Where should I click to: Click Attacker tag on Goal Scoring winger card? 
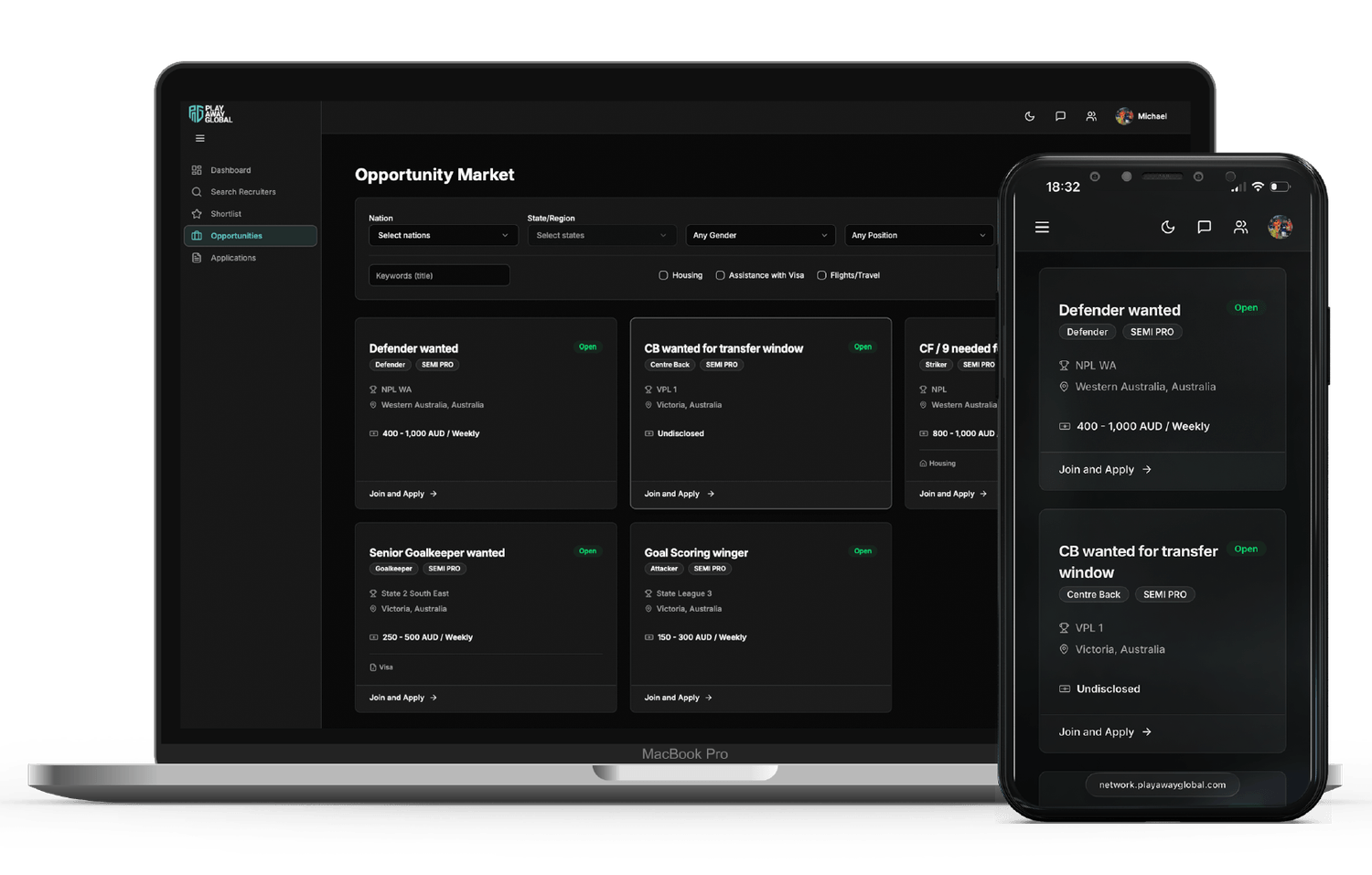coord(664,569)
